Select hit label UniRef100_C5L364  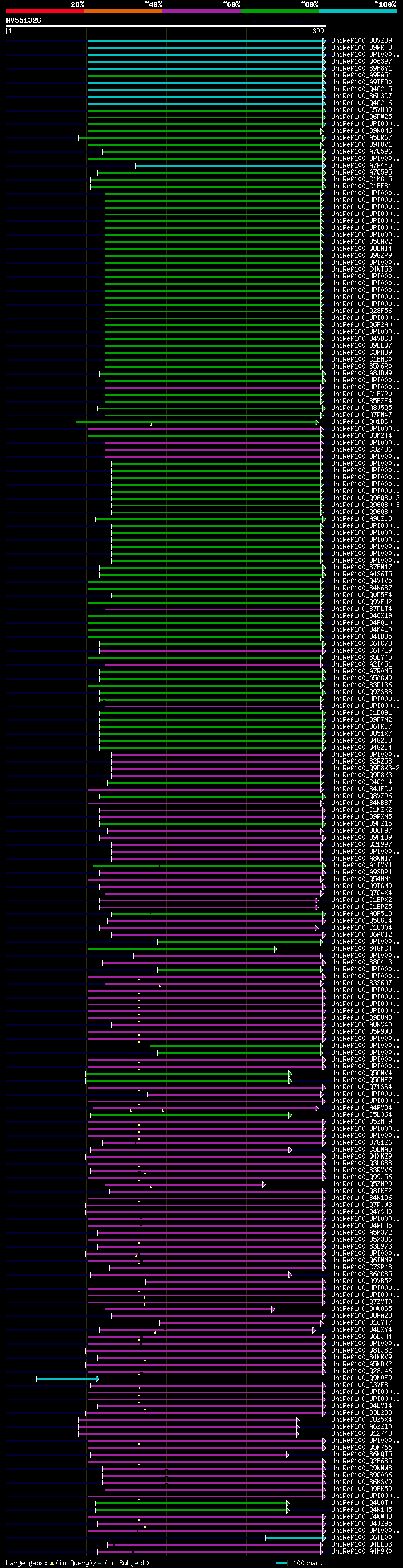point(361,1115)
